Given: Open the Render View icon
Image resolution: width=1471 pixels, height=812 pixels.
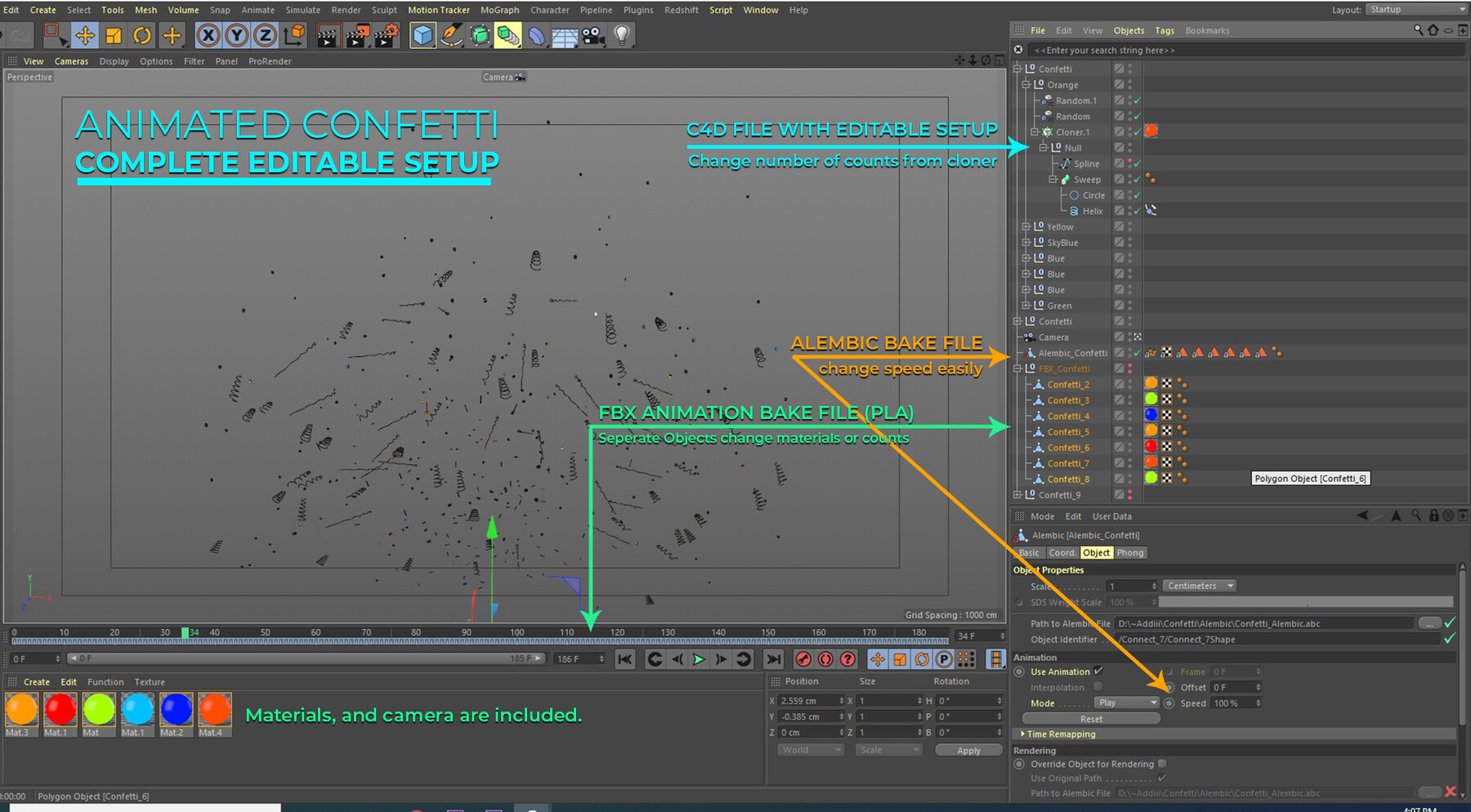Looking at the screenshot, I should (x=329, y=35).
